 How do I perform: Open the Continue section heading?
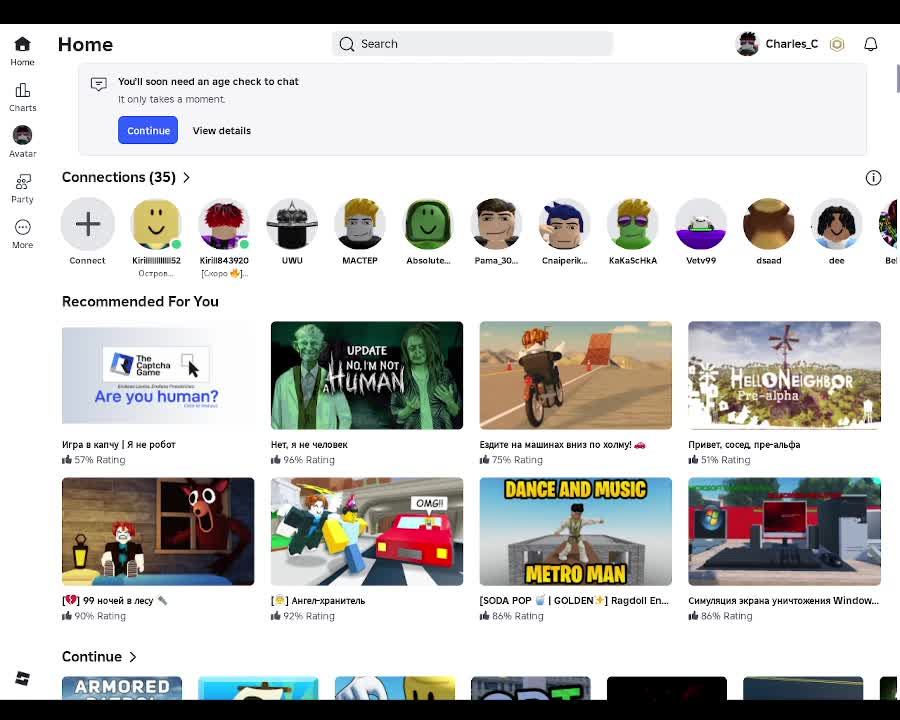pyautogui.click(x=92, y=657)
